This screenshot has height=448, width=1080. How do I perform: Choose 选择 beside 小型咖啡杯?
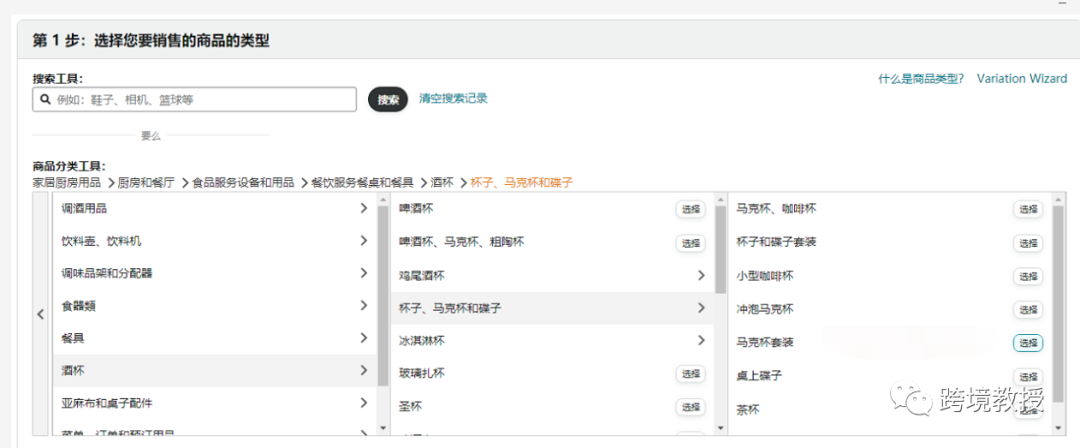coord(1028,276)
